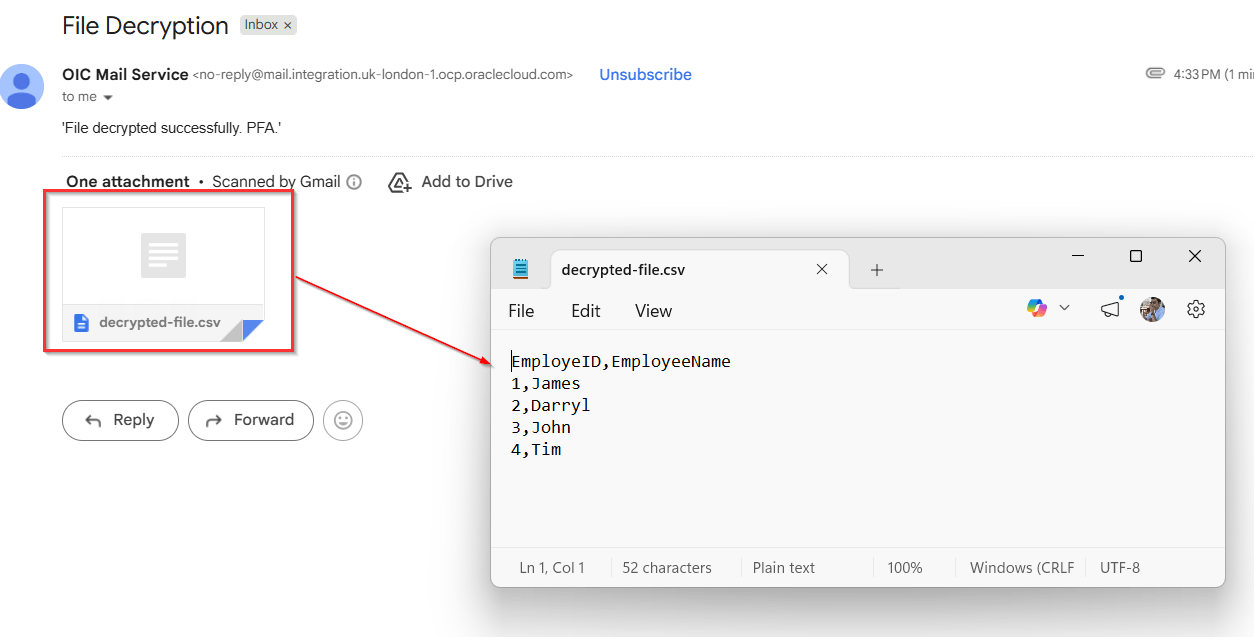Click the Unsubscribe link
The width and height of the screenshot is (1254, 637).
[645, 75]
